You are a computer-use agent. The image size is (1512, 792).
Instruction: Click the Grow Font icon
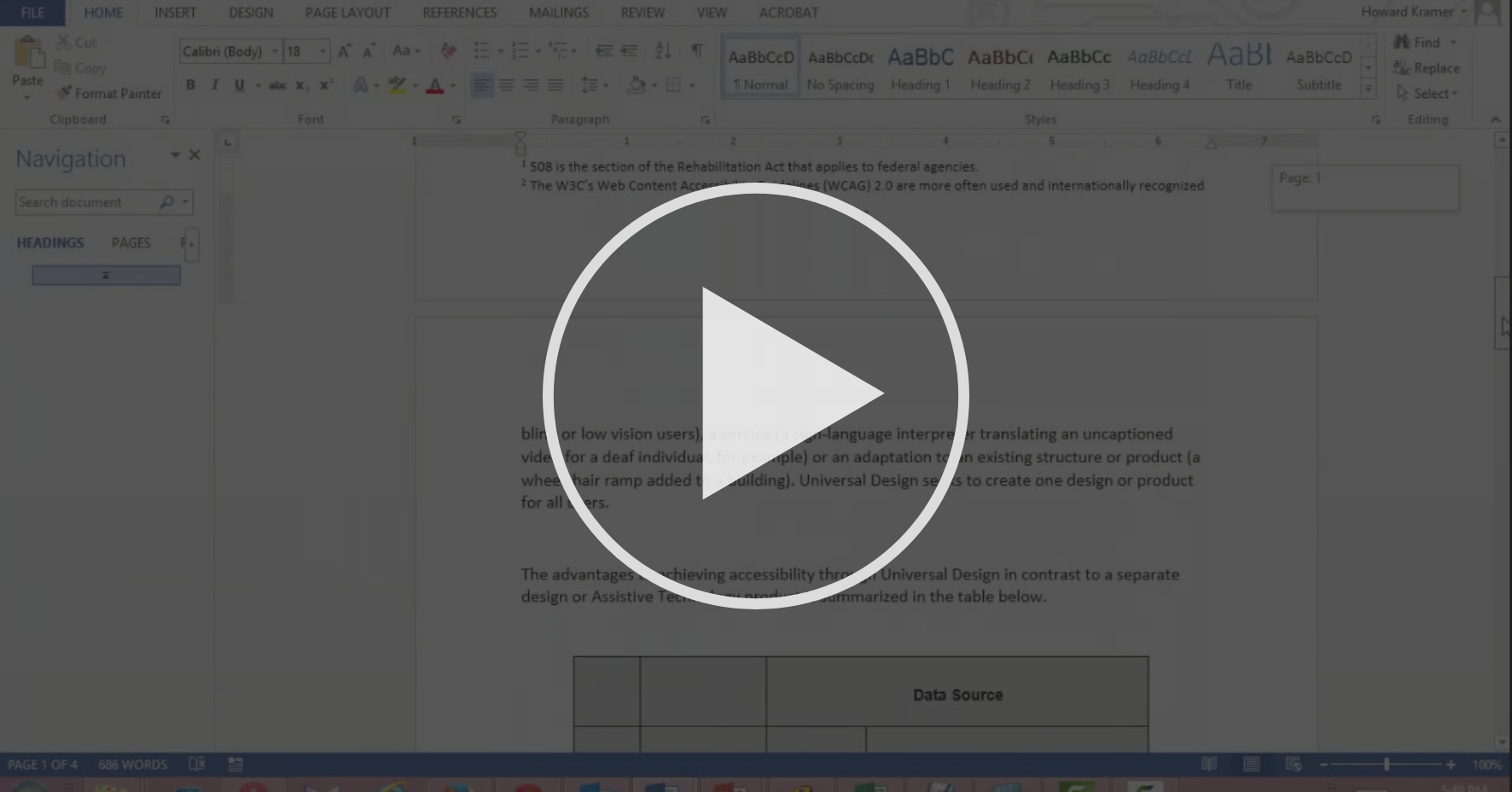point(344,51)
